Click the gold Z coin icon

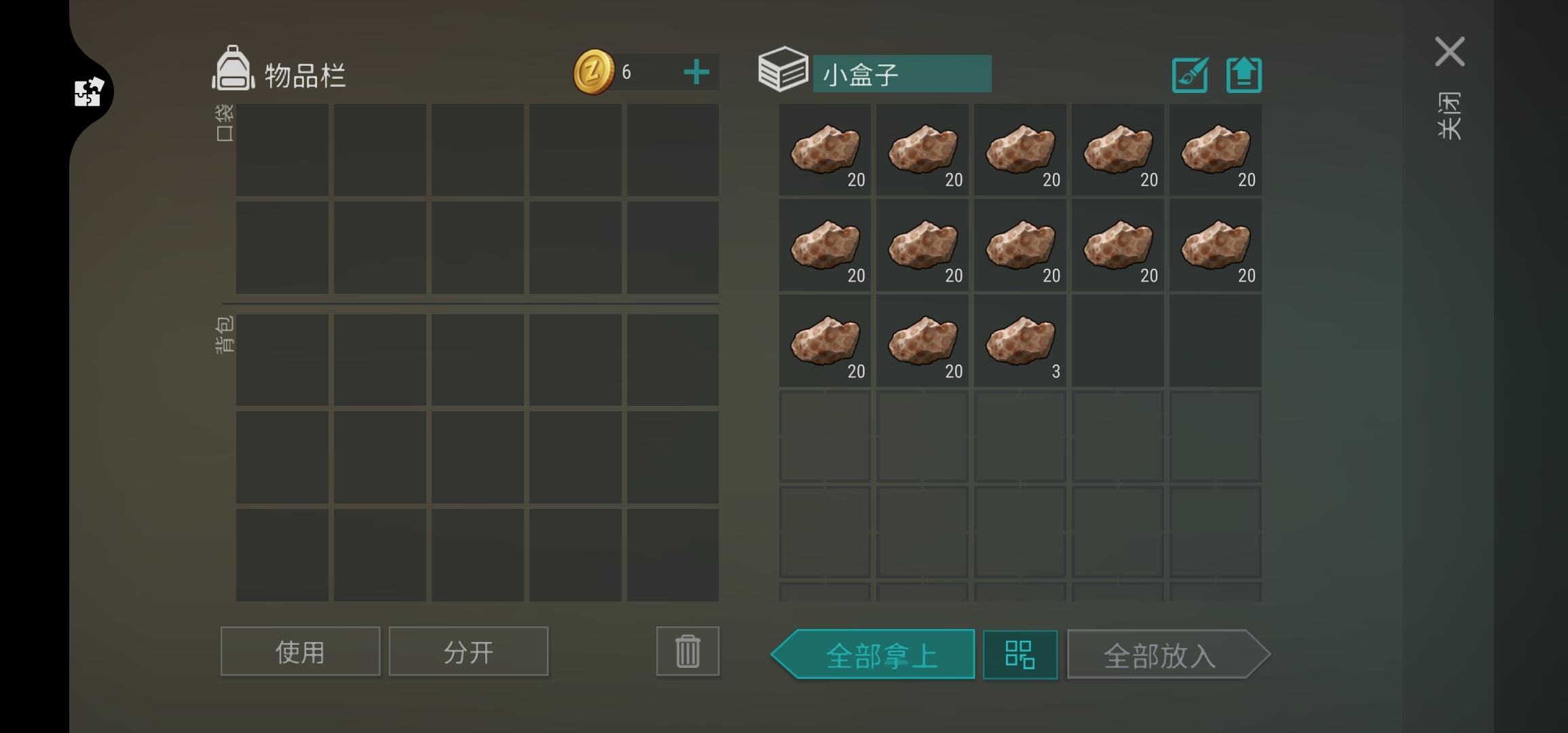click(594, 72)
